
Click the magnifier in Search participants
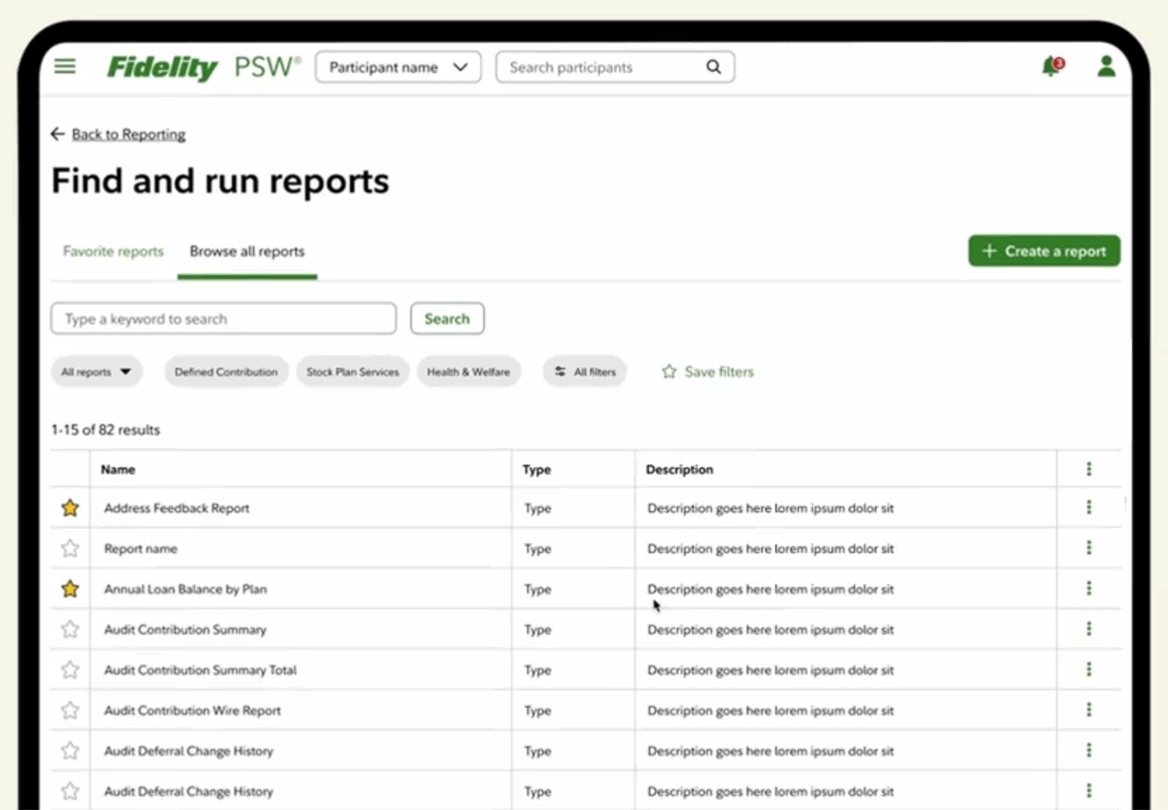pos(713,67)
